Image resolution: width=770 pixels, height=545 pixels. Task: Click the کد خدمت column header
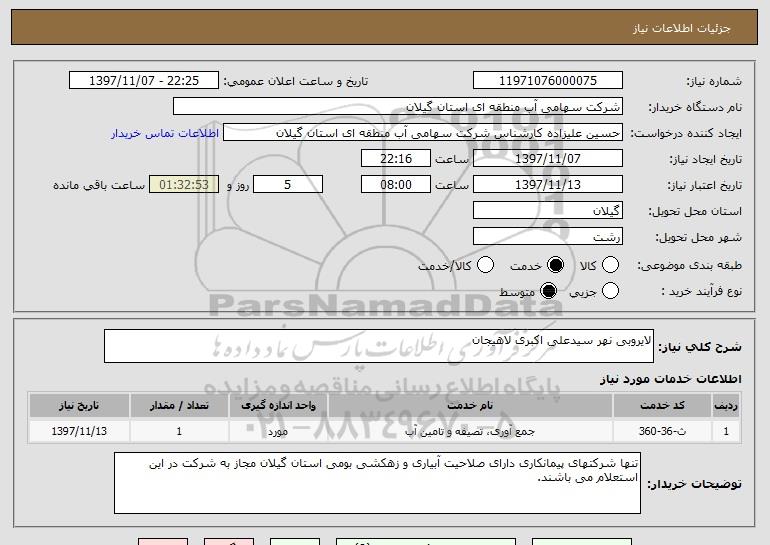(662, 406)
